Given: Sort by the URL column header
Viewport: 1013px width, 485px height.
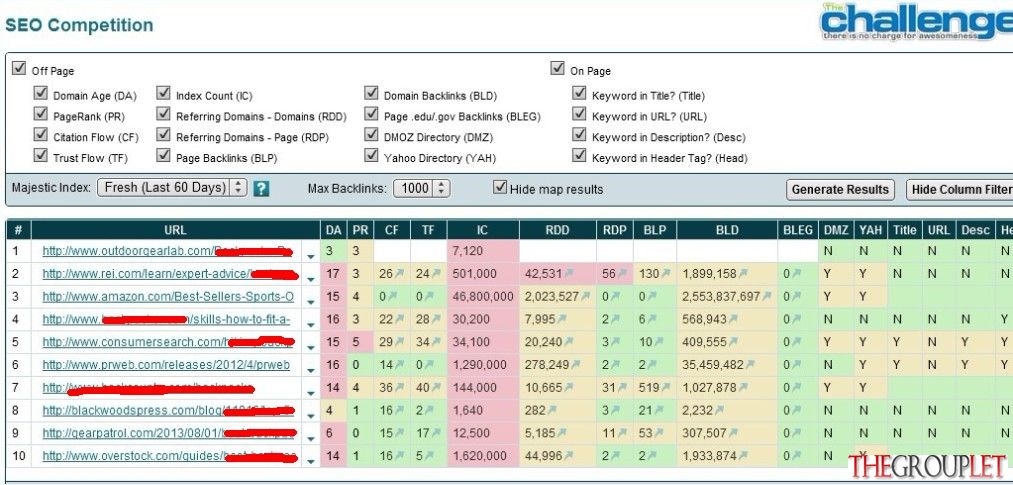Looking at the screenshot, I should click(176, 230).
